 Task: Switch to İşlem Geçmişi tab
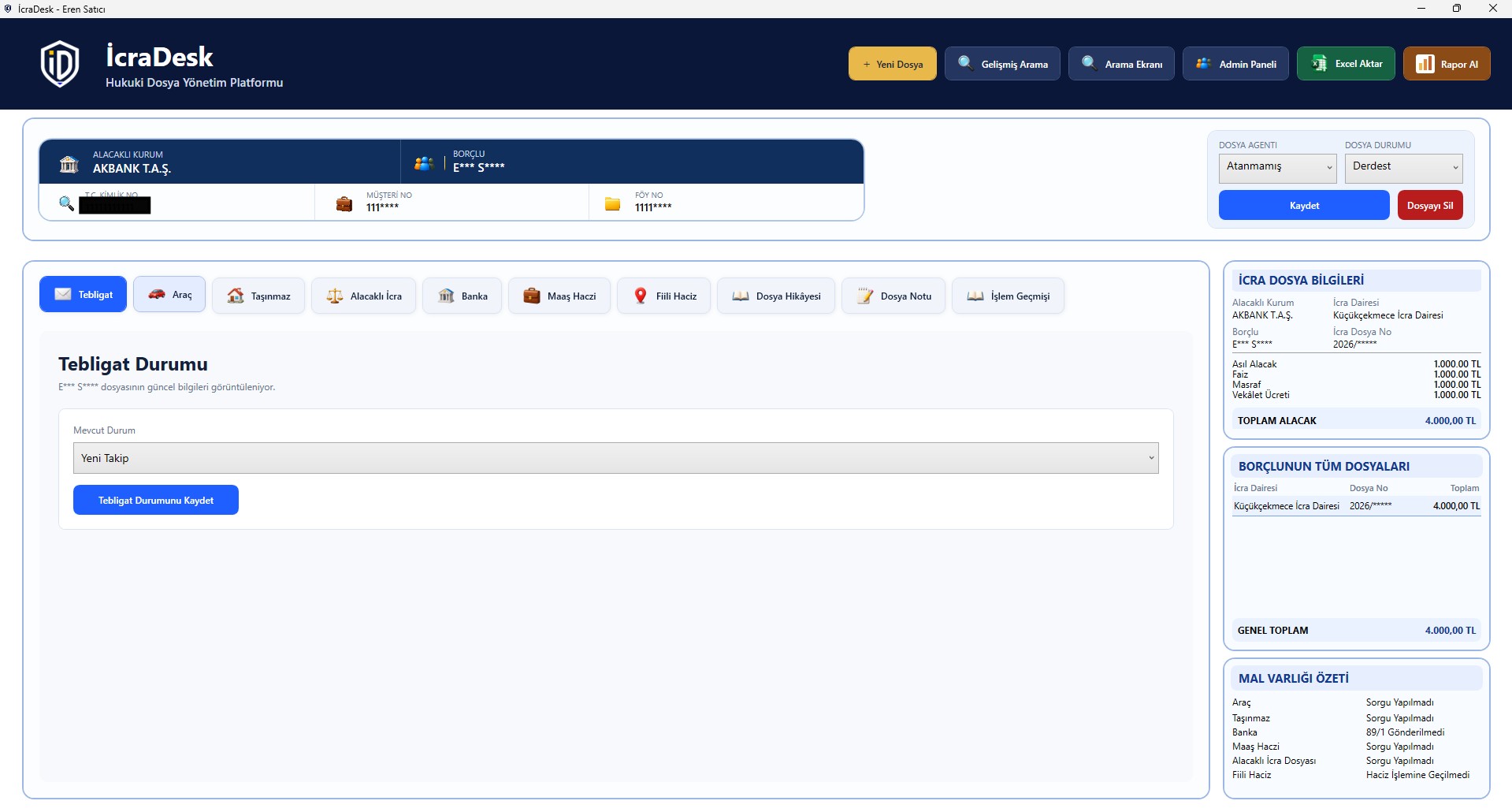(1008, 296)
